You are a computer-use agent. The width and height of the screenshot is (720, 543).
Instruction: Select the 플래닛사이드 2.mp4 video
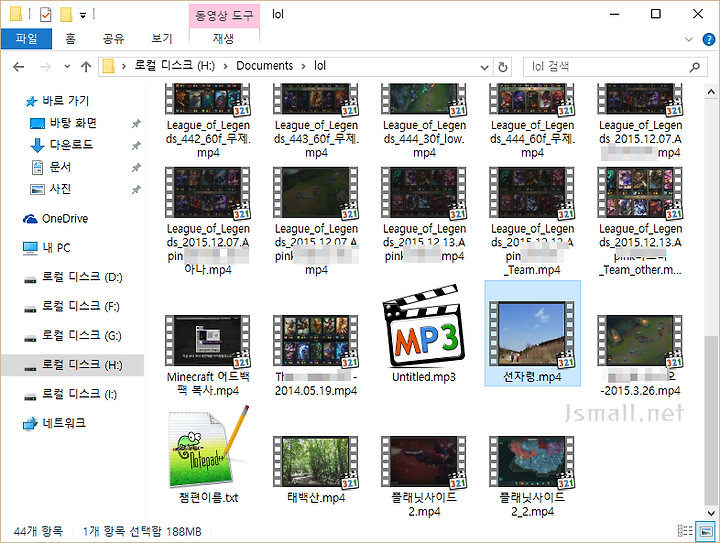424,476
